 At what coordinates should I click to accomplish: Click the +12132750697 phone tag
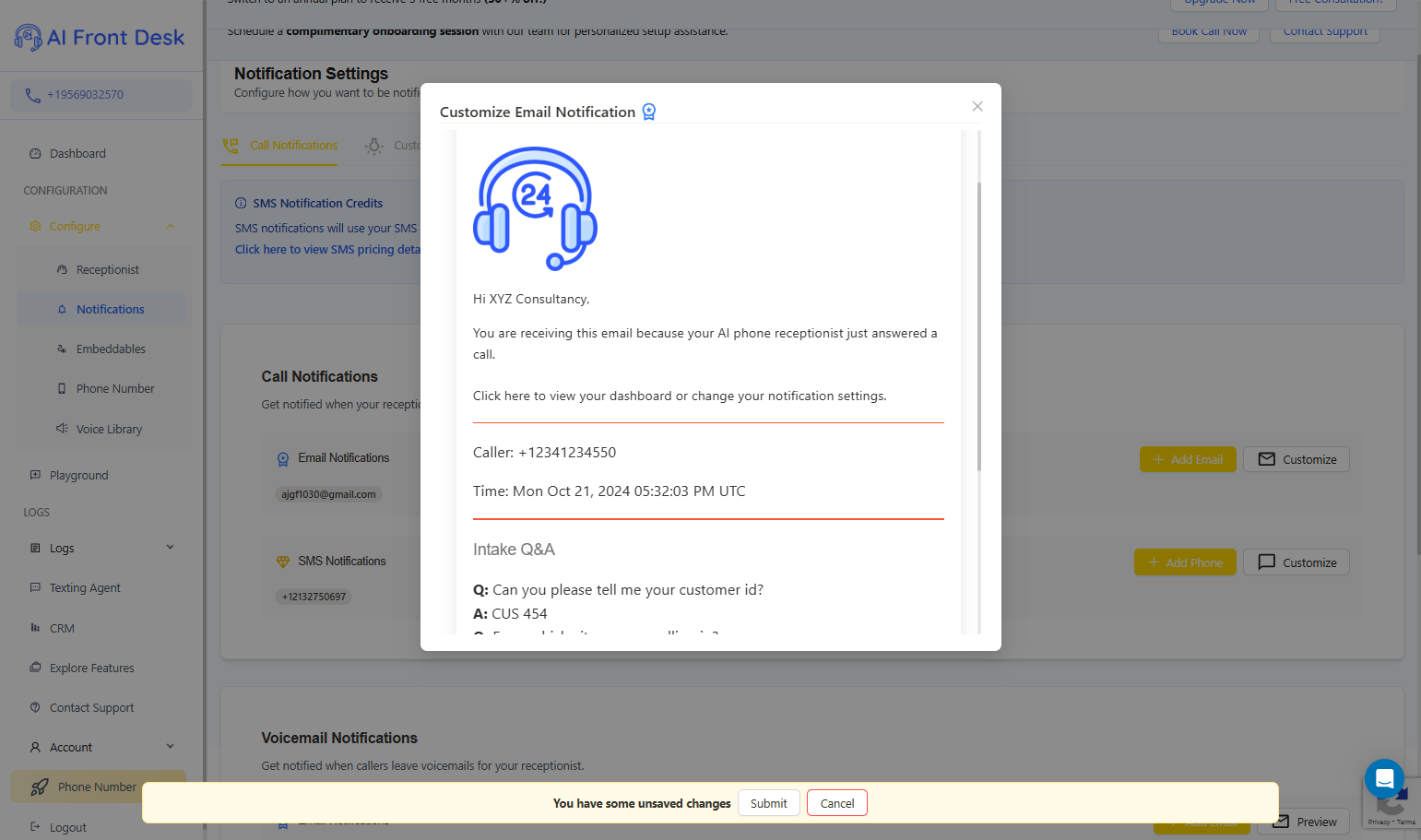tap(314, 597)
